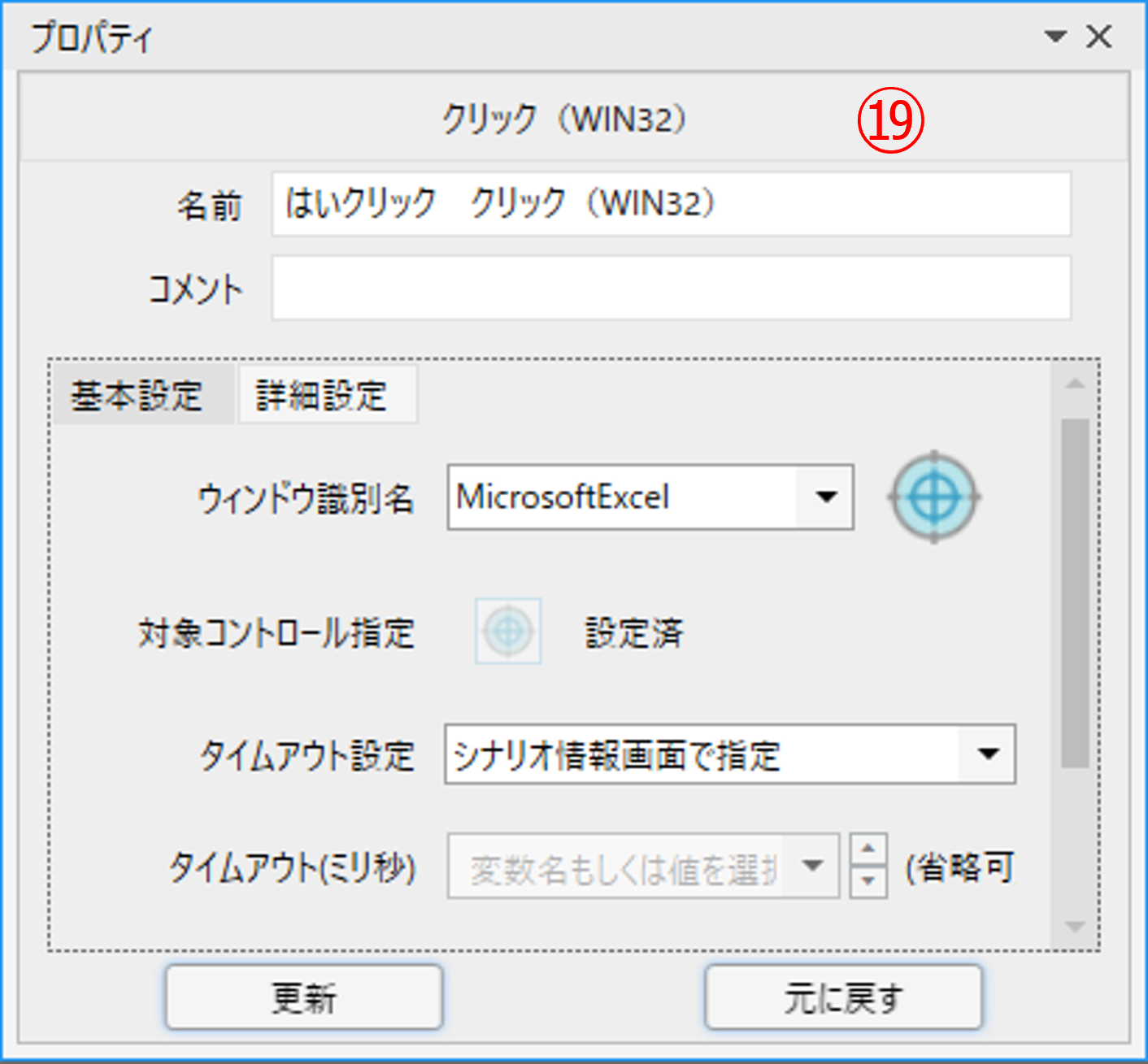Image resolution: width=1148 pixels, height=1064 pixels.
Task: Open the properties panel options arrow
Action: coord(1055,37)
